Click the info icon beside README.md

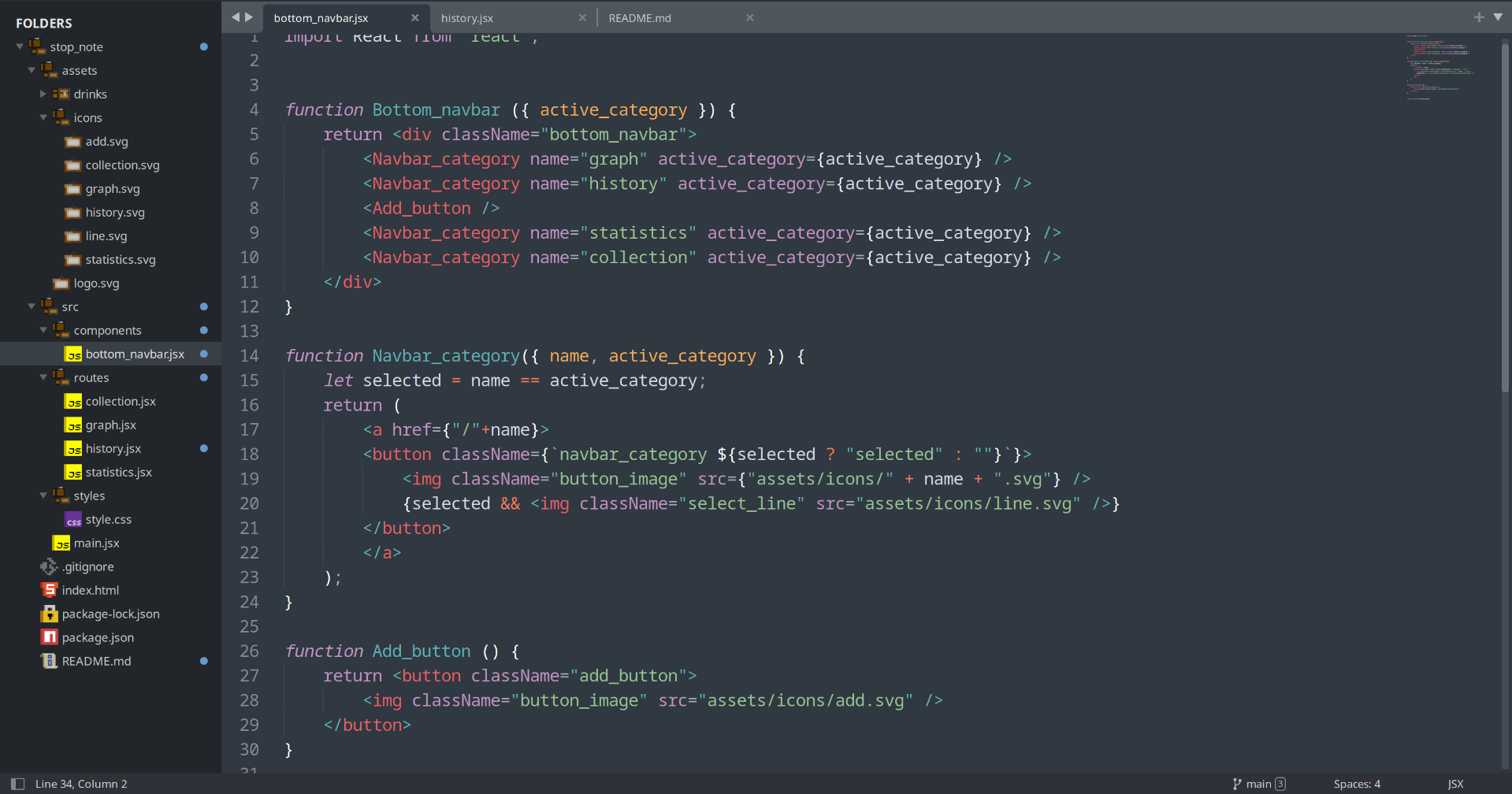(50, 661)
